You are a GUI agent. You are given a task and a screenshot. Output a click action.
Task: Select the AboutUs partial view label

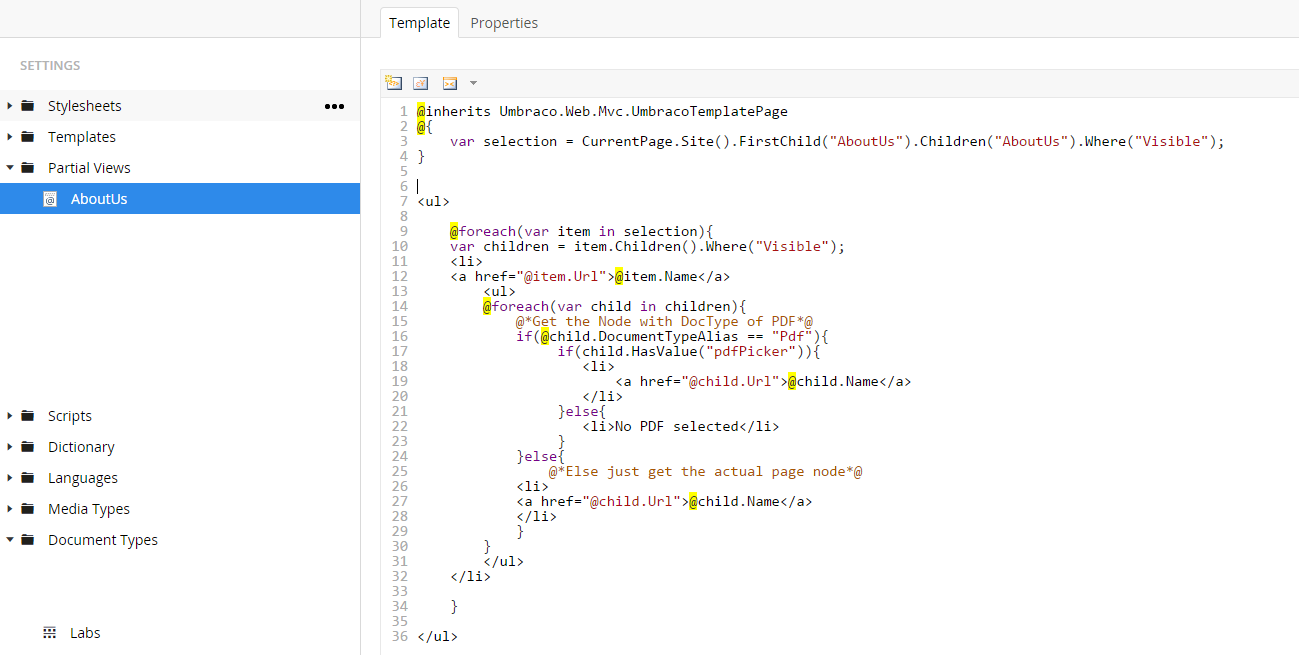point(99,199)
